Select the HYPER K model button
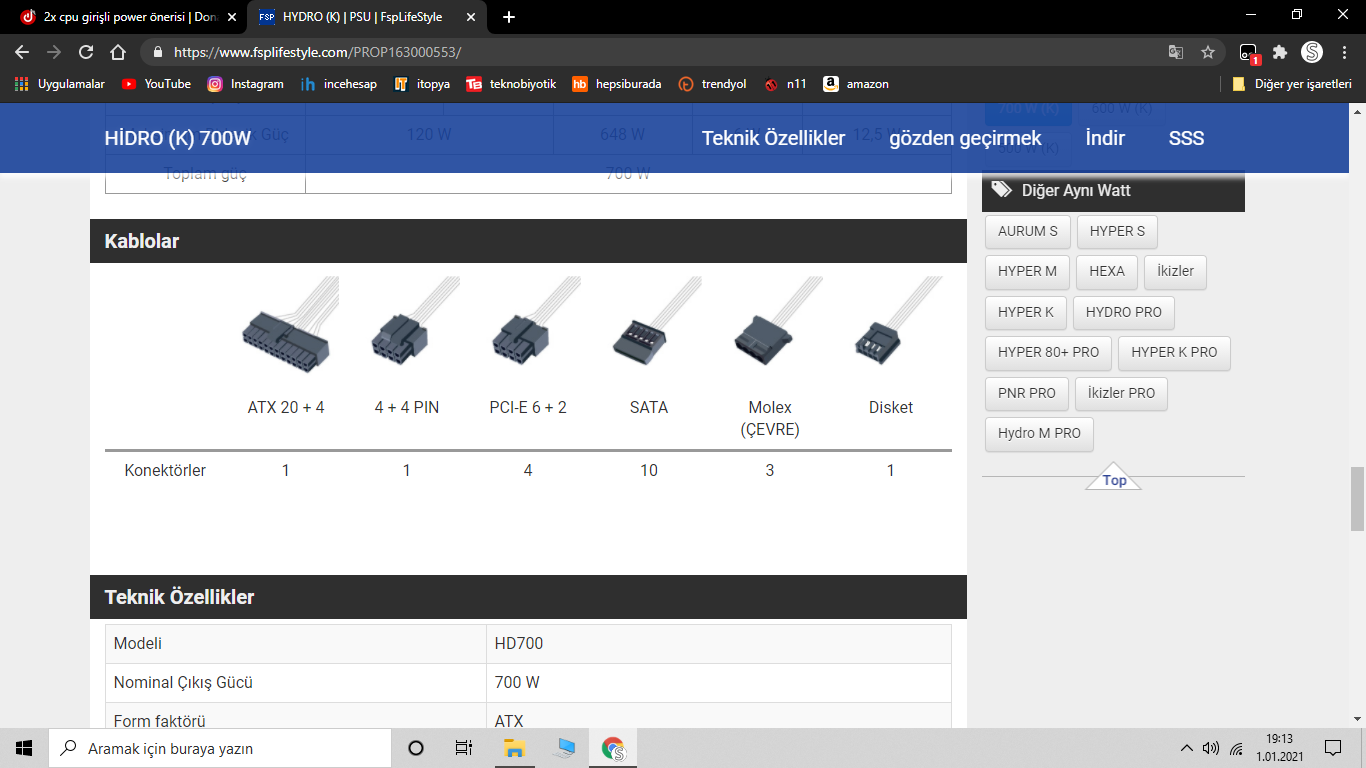Image resolution: width=1366 pixels, height=768 pixels. [1026, 312]
